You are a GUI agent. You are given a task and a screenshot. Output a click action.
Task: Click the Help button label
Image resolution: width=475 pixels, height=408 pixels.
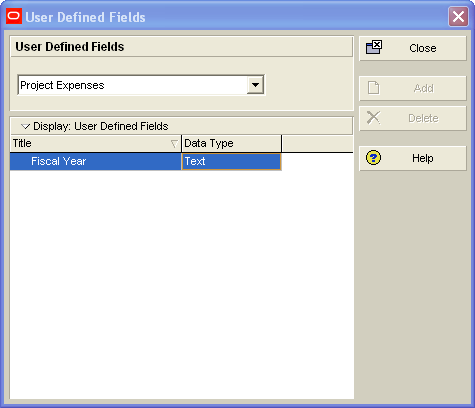coord(423,158)
